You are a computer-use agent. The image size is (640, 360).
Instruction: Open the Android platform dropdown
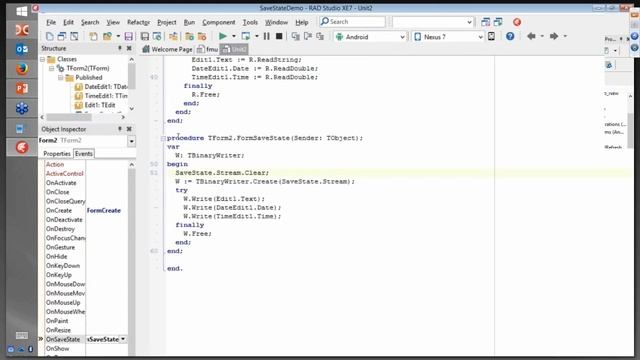(x=402, y=37)
